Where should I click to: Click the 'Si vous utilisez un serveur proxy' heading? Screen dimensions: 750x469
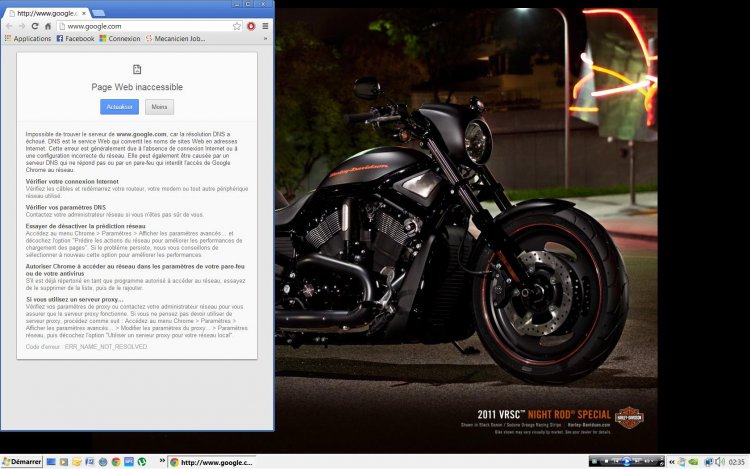point(75,300)
